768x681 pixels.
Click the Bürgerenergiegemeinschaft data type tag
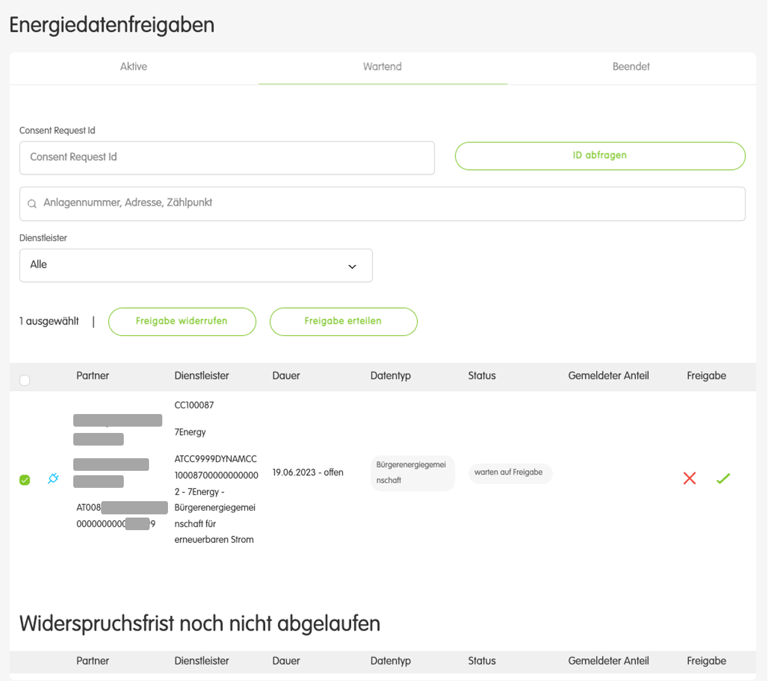(x=411, y=473)
